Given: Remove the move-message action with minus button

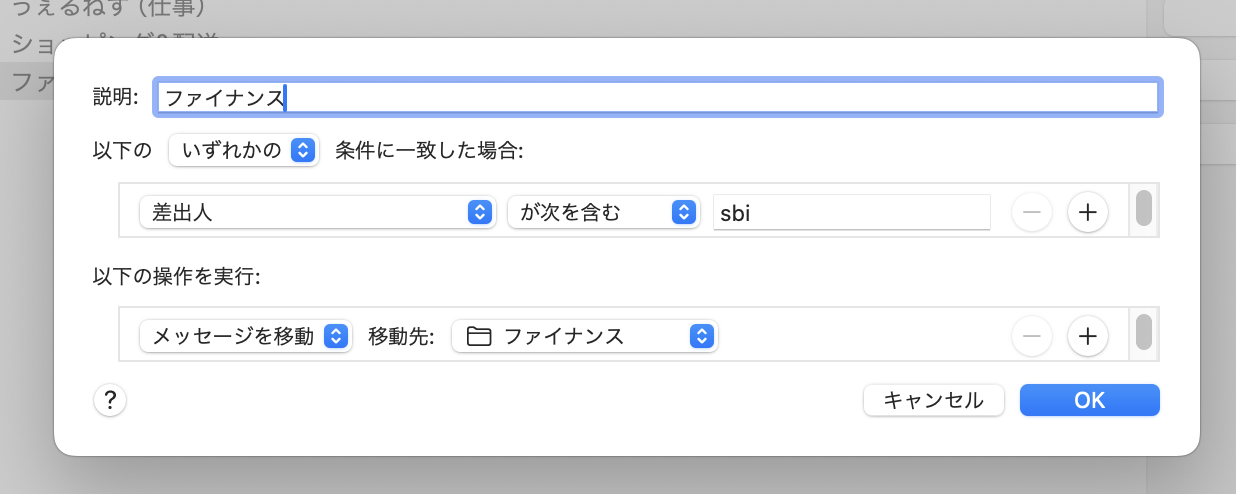Looking at the screenshot, I should tap(1032, 336).
